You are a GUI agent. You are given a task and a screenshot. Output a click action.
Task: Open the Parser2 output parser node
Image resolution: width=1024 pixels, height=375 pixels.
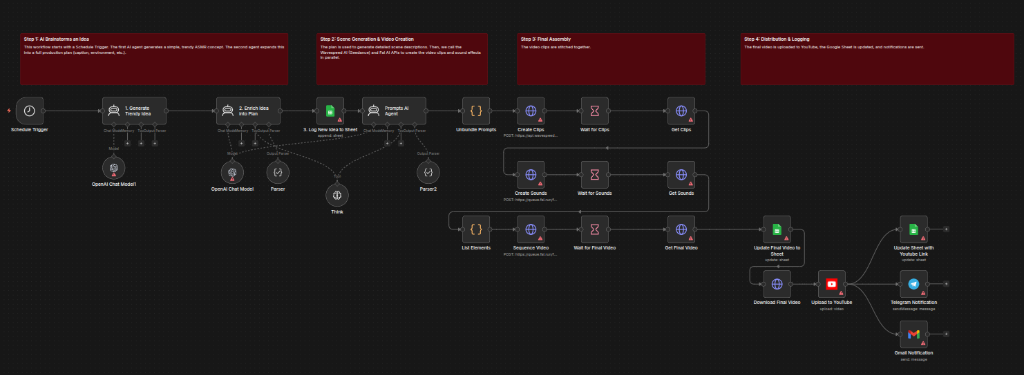coord(428,172)
